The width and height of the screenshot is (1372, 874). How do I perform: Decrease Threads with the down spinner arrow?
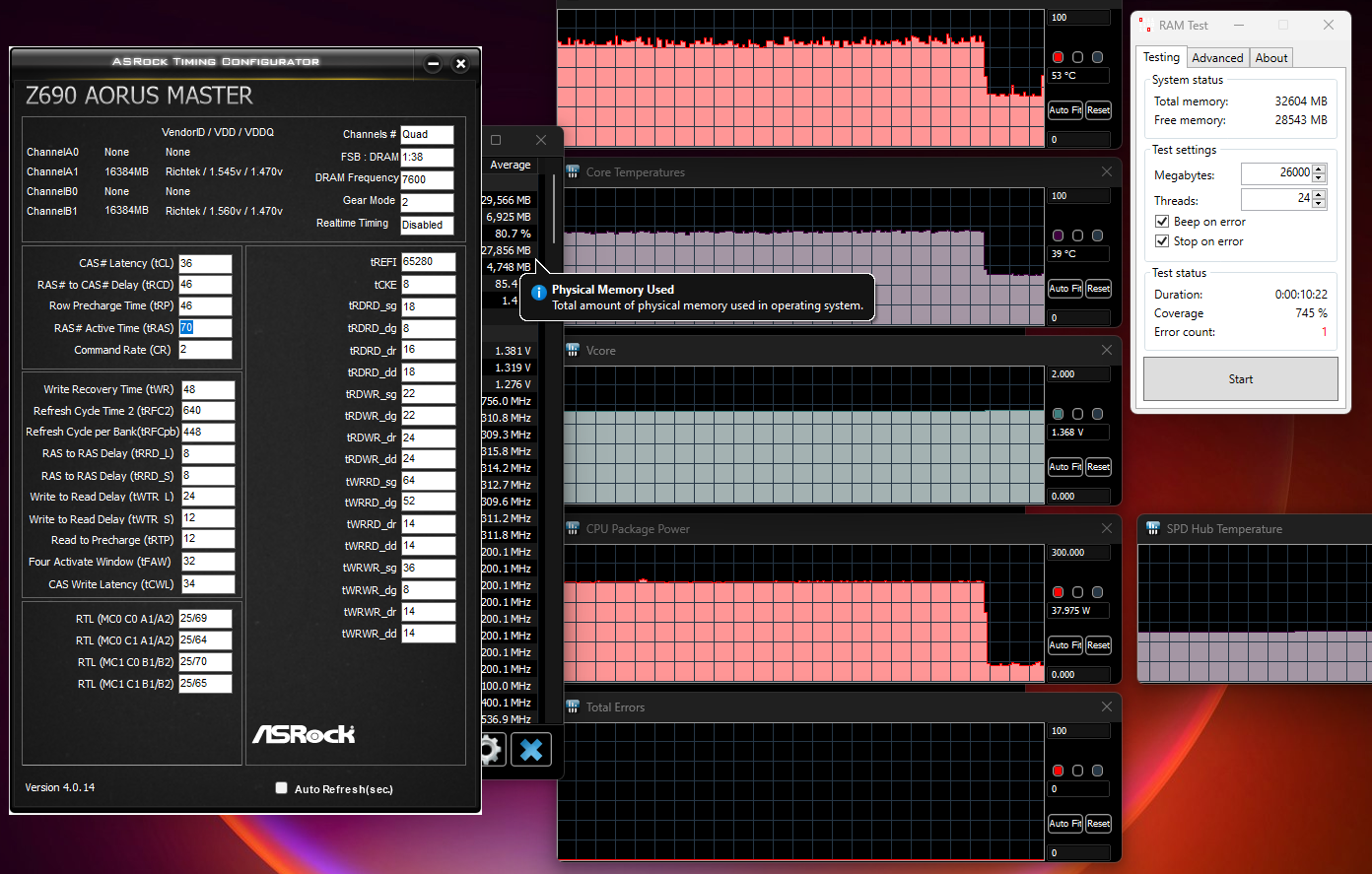tap(1320, 204)
